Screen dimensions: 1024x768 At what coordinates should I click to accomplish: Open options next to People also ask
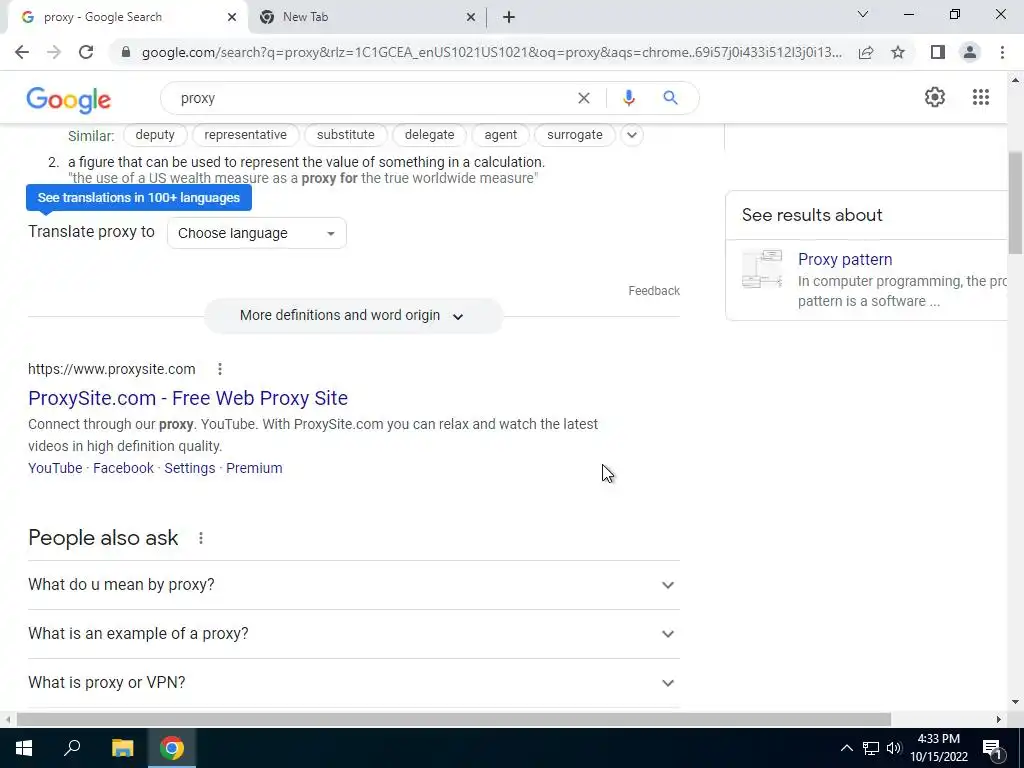tap(201, 538)
